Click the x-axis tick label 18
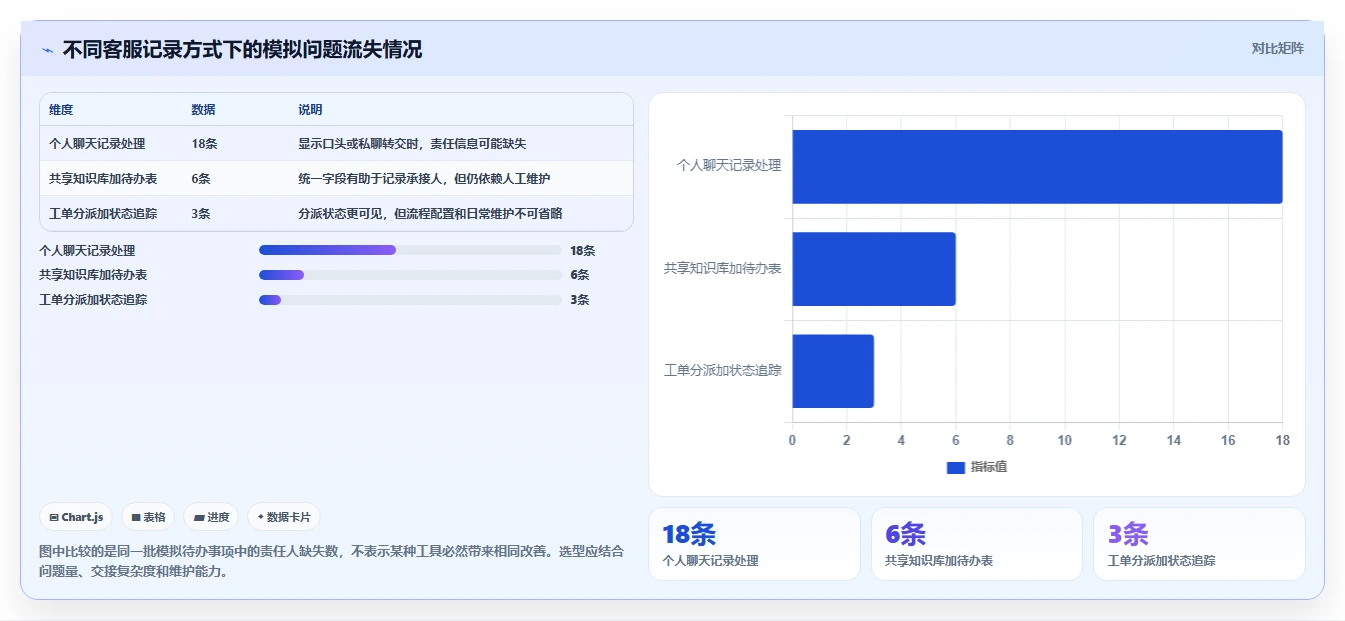Screen dimensions: 1345x621 (1282, 440)
